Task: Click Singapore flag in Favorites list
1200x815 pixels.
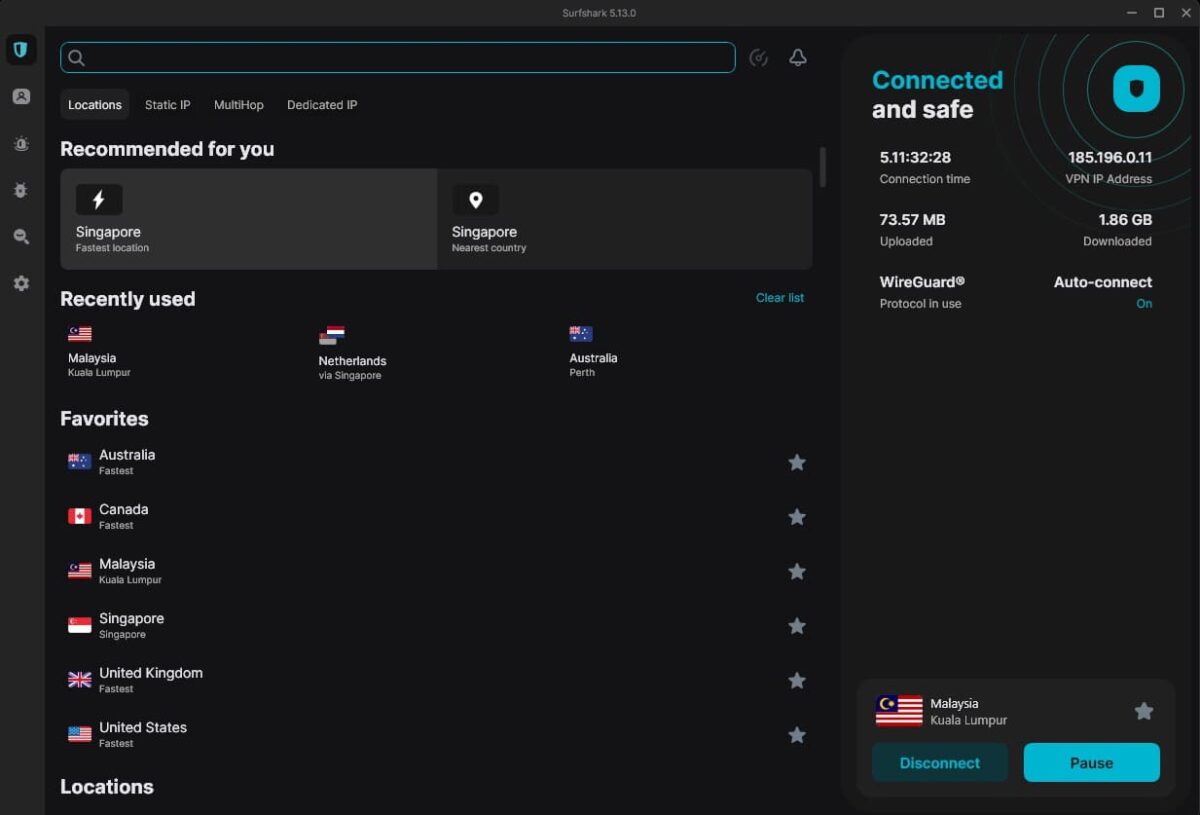Action: (x=80, y=625)
